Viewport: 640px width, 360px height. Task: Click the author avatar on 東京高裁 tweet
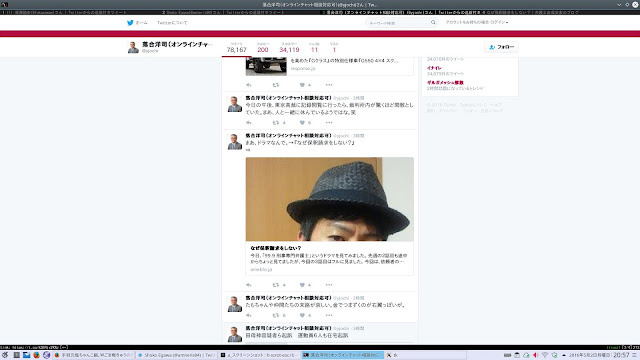pyautogui.click(x=235, y=104)
